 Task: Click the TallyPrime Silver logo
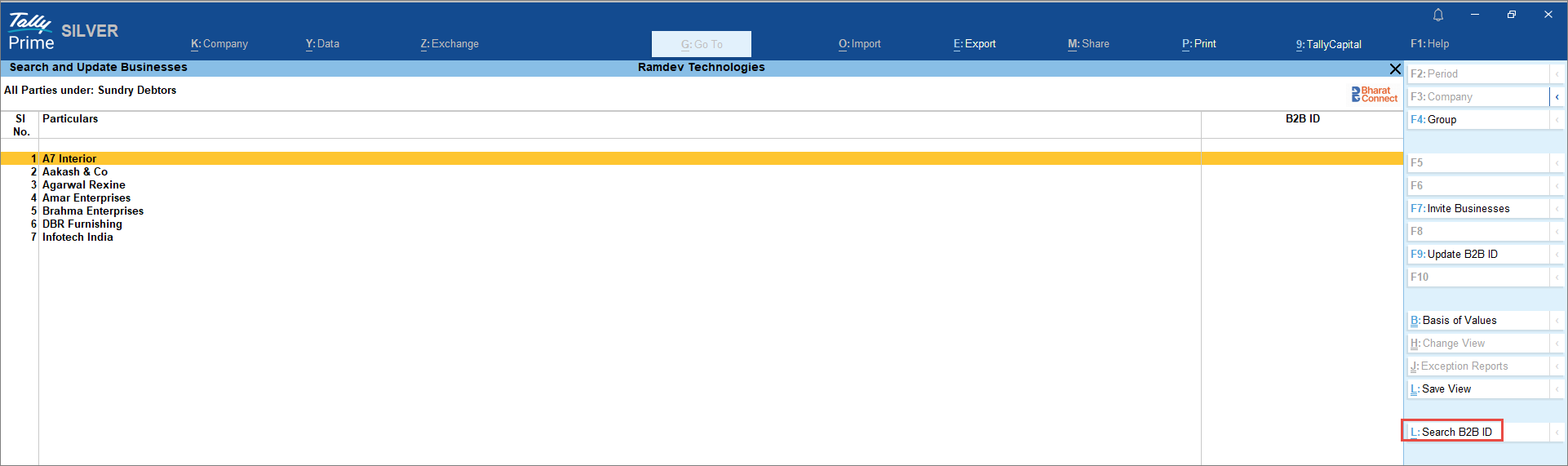pos(62,33)
